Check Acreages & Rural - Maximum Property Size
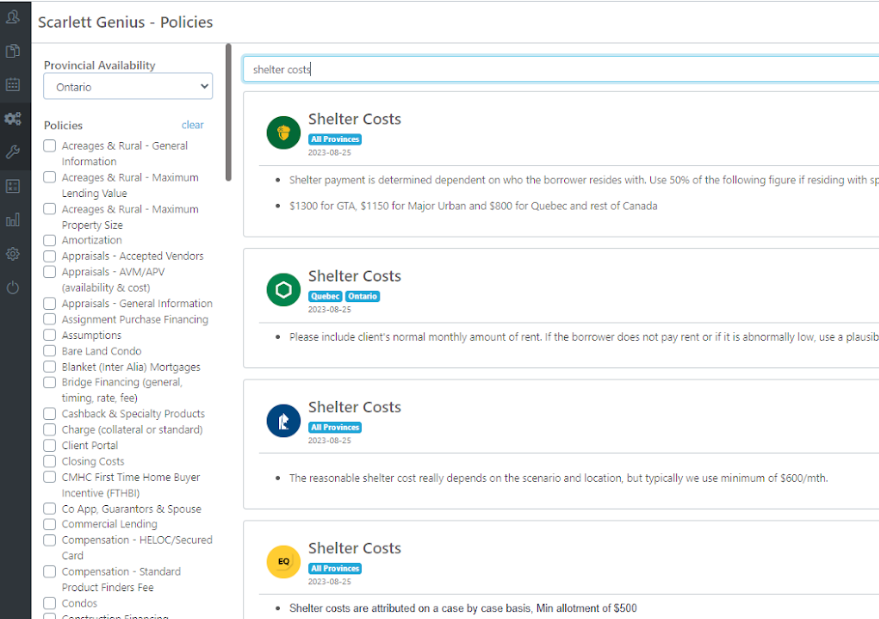Viewport: 879px width, 619px height. tap(50, 209)
